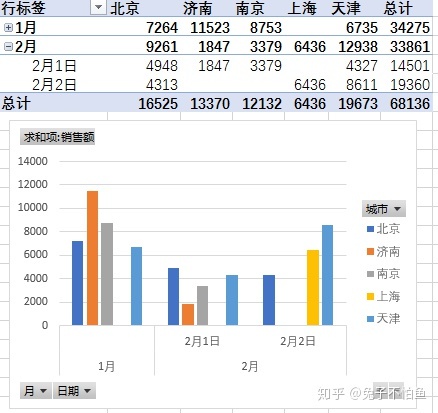Click the 天津 legend entry

coord(383,319)
